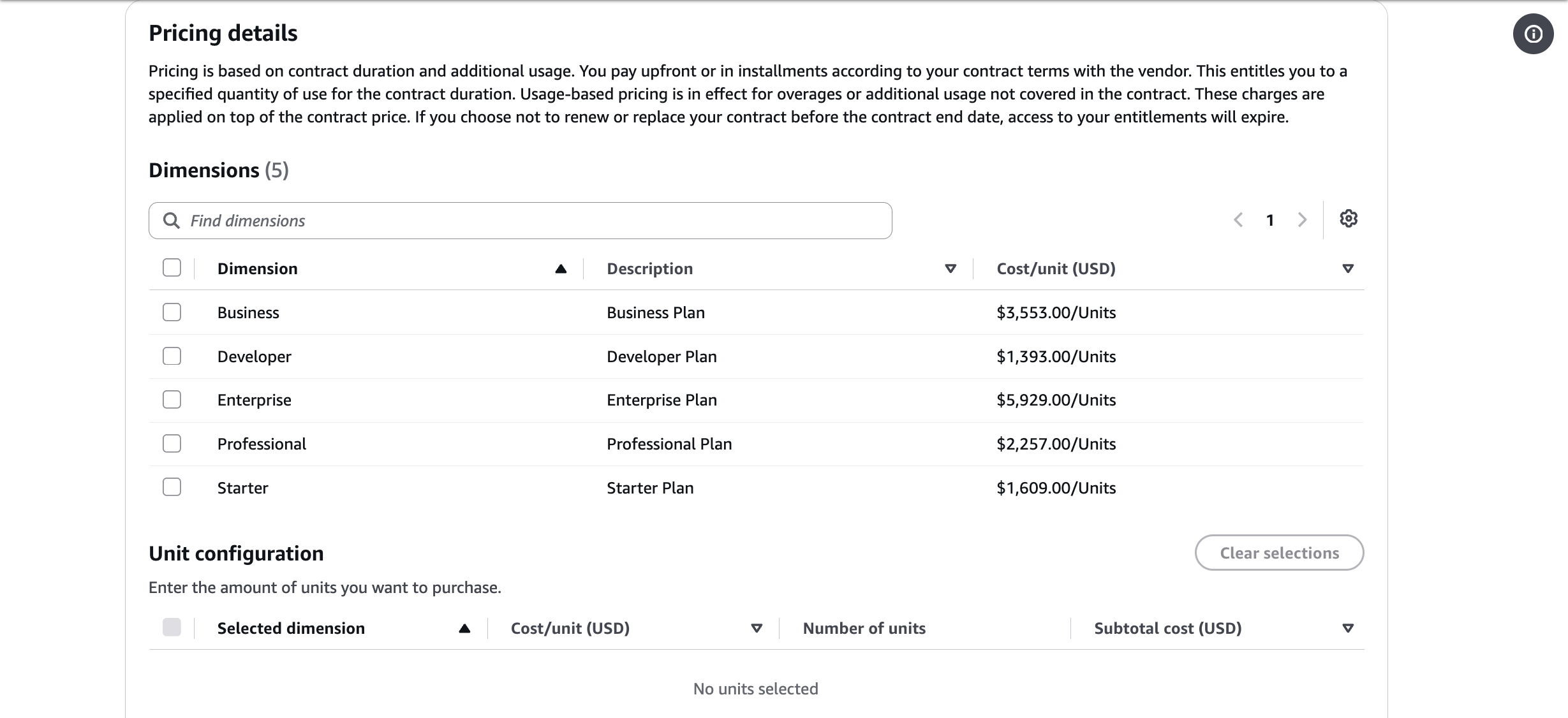Click Clear selections button
The image size is (1568, 718).
[1279, 553]
